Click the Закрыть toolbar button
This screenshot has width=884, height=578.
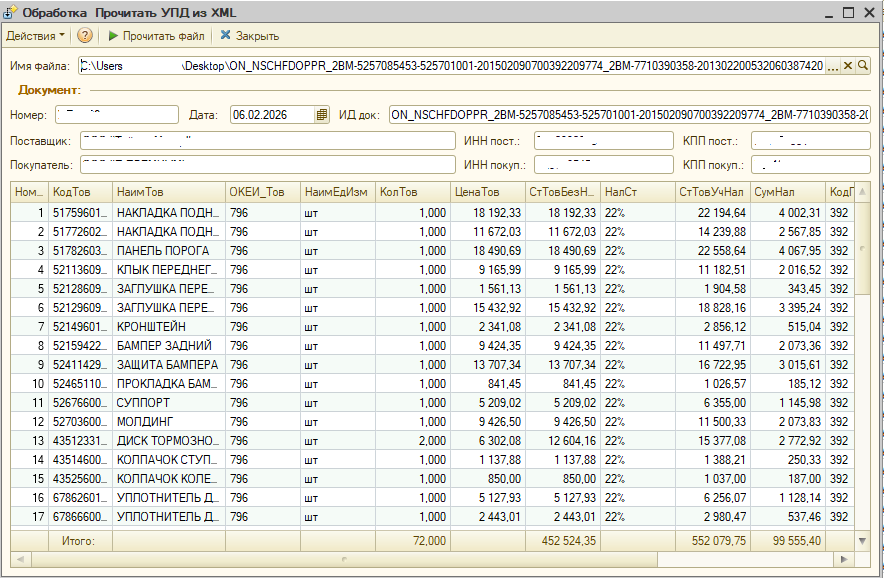(249, 36)
